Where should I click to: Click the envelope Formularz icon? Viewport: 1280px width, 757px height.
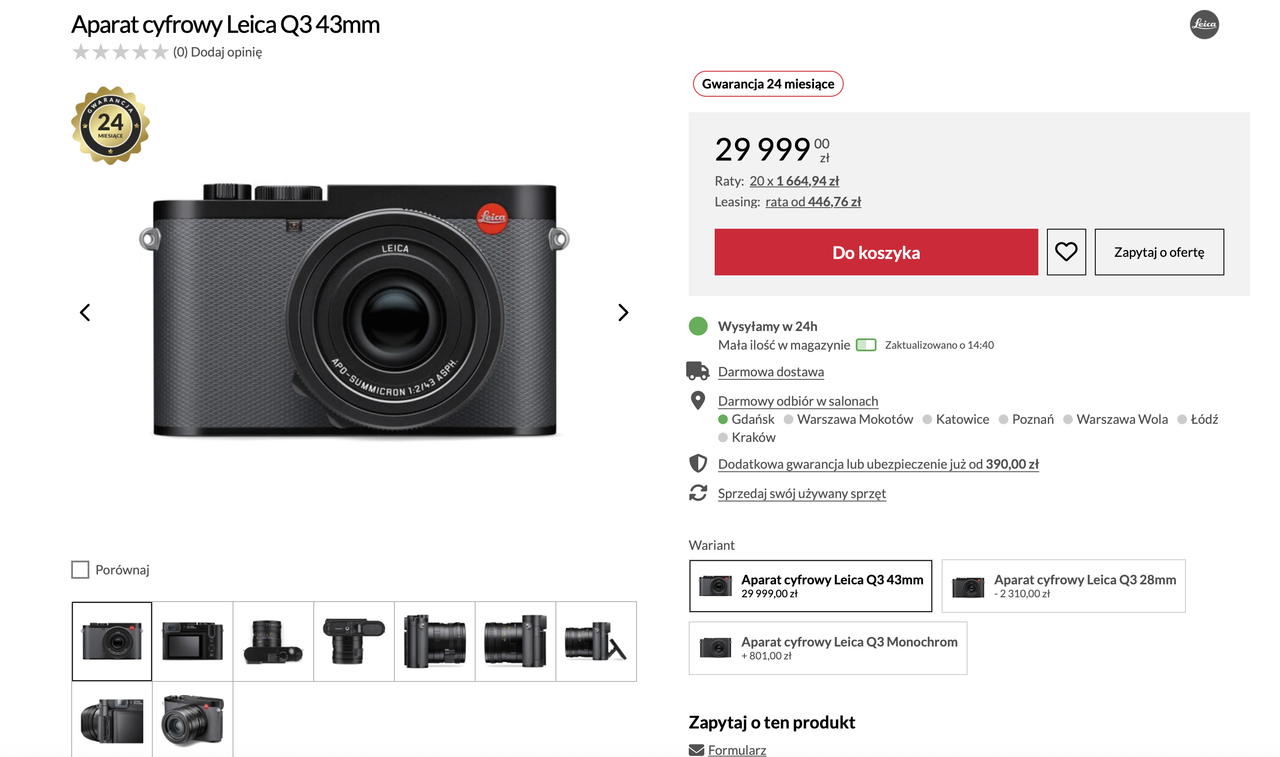click(696, 750)
